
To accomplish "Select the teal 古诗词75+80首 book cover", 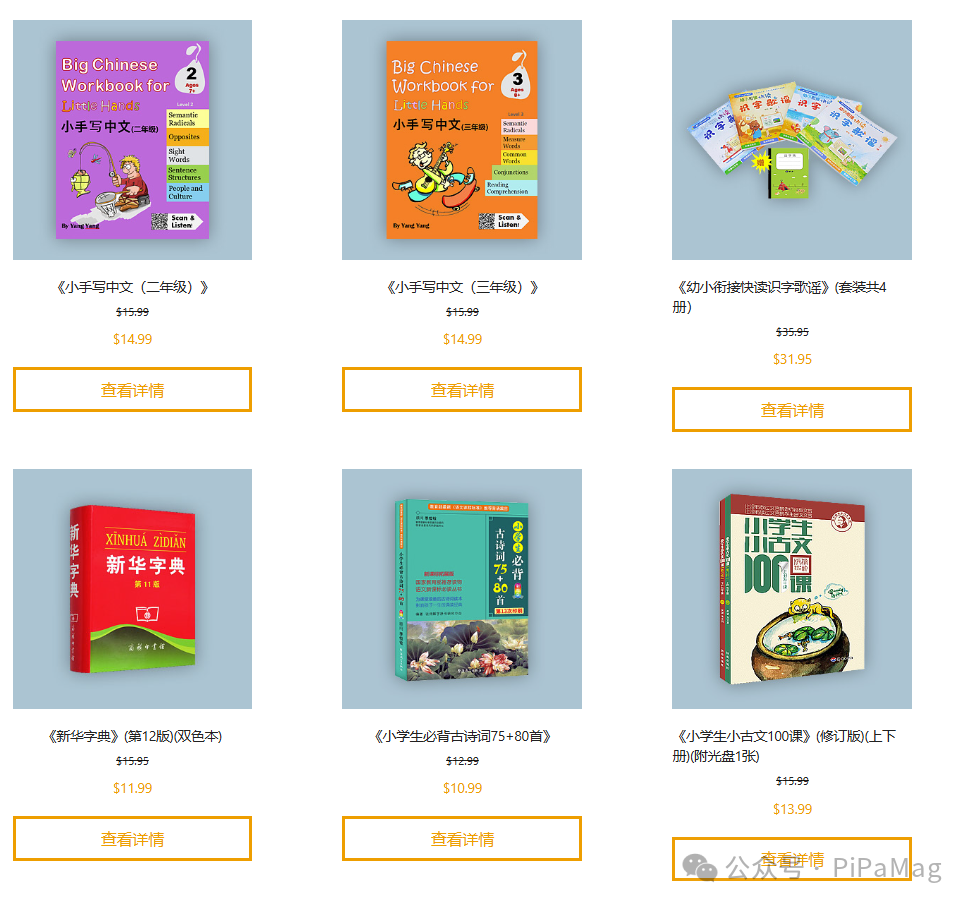I will [x=462, y=589].
